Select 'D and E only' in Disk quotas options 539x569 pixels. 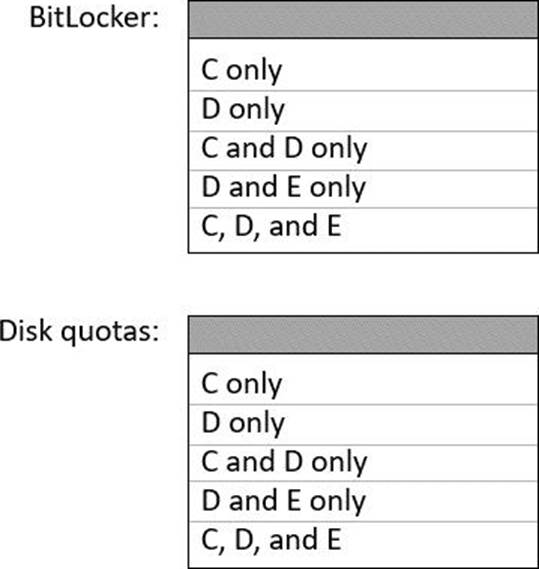(363, 501)
